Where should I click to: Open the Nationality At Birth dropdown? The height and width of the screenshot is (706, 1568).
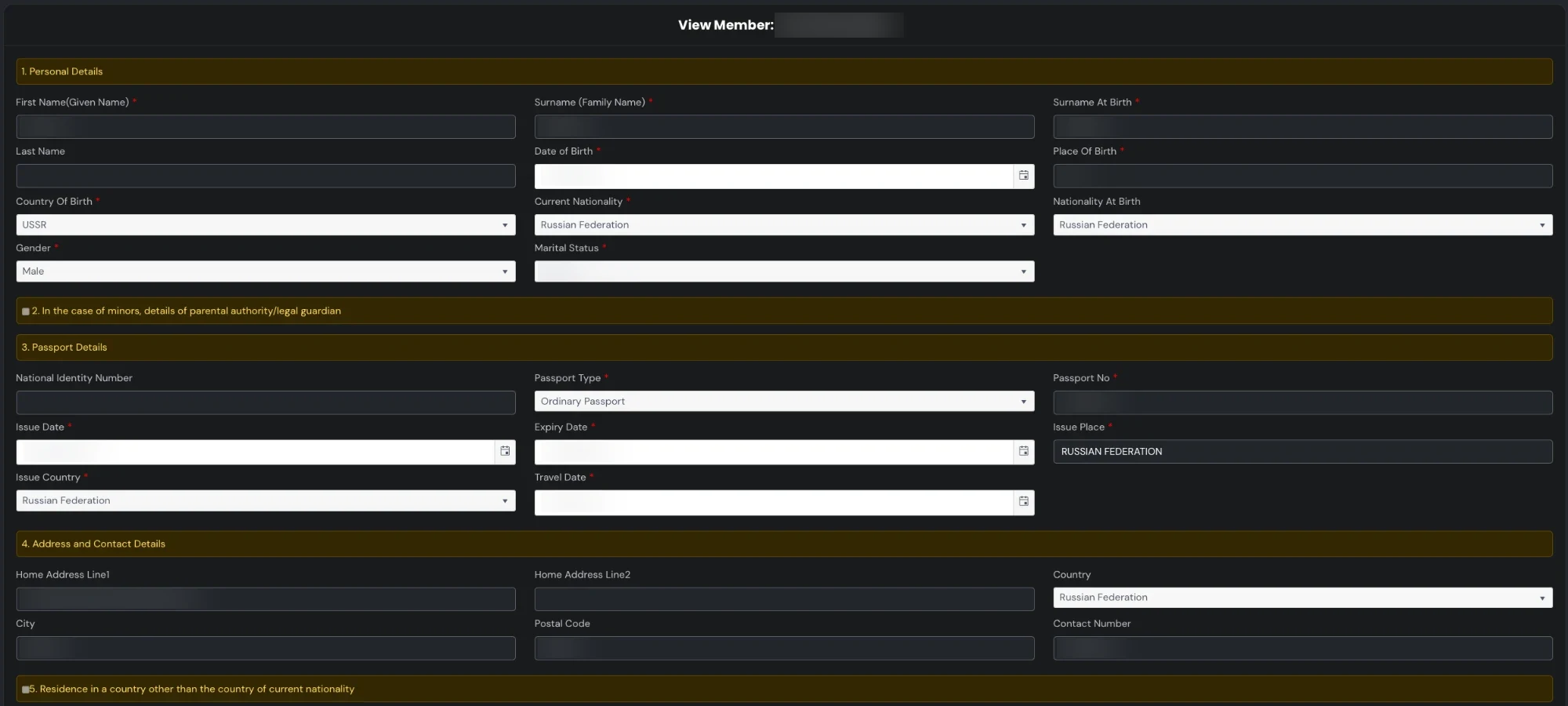[1302, 225]
